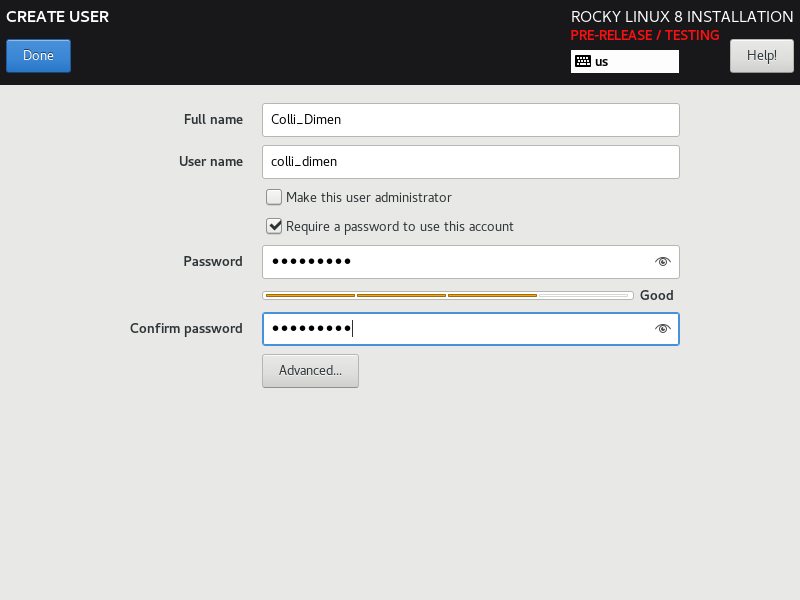Click the PRE-RELEASE / TESTING text
800x600 pixels.
coord(644,35)
